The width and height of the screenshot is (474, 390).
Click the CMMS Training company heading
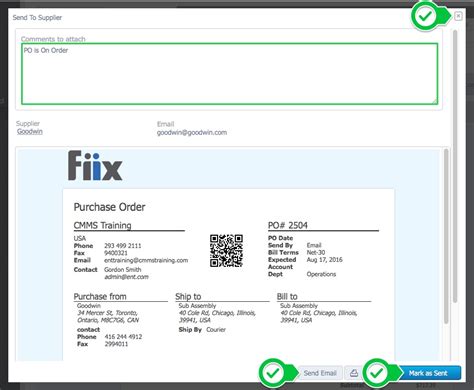(102, 225)
